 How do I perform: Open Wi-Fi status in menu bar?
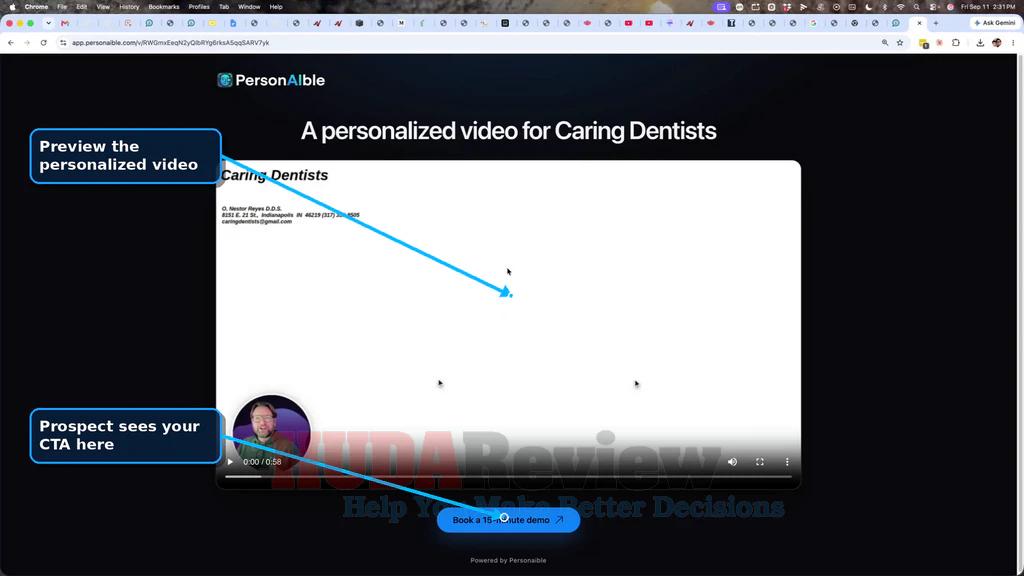coord(901,7)
